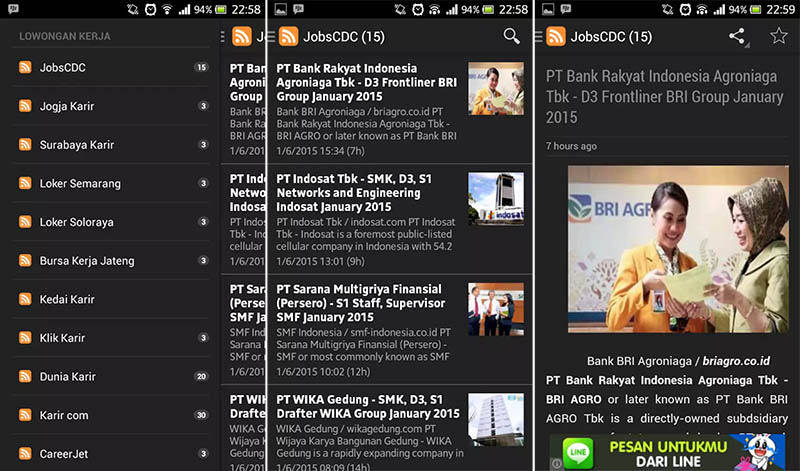This screenshot has width=800, height=471.
Task: Click unread count badge 30 for Karir com
Action: pyautogui.click(x=202, y=415)
